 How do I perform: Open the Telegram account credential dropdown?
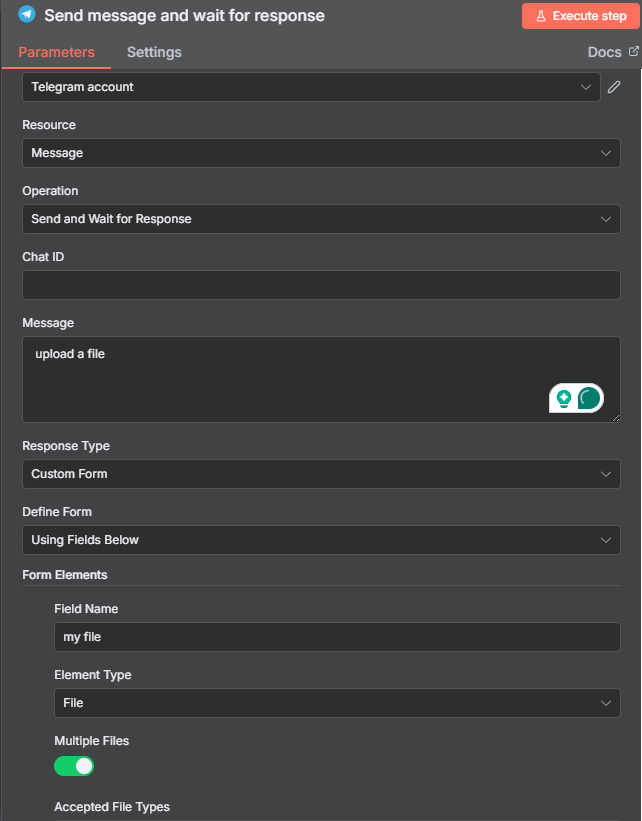coord(311,87)
